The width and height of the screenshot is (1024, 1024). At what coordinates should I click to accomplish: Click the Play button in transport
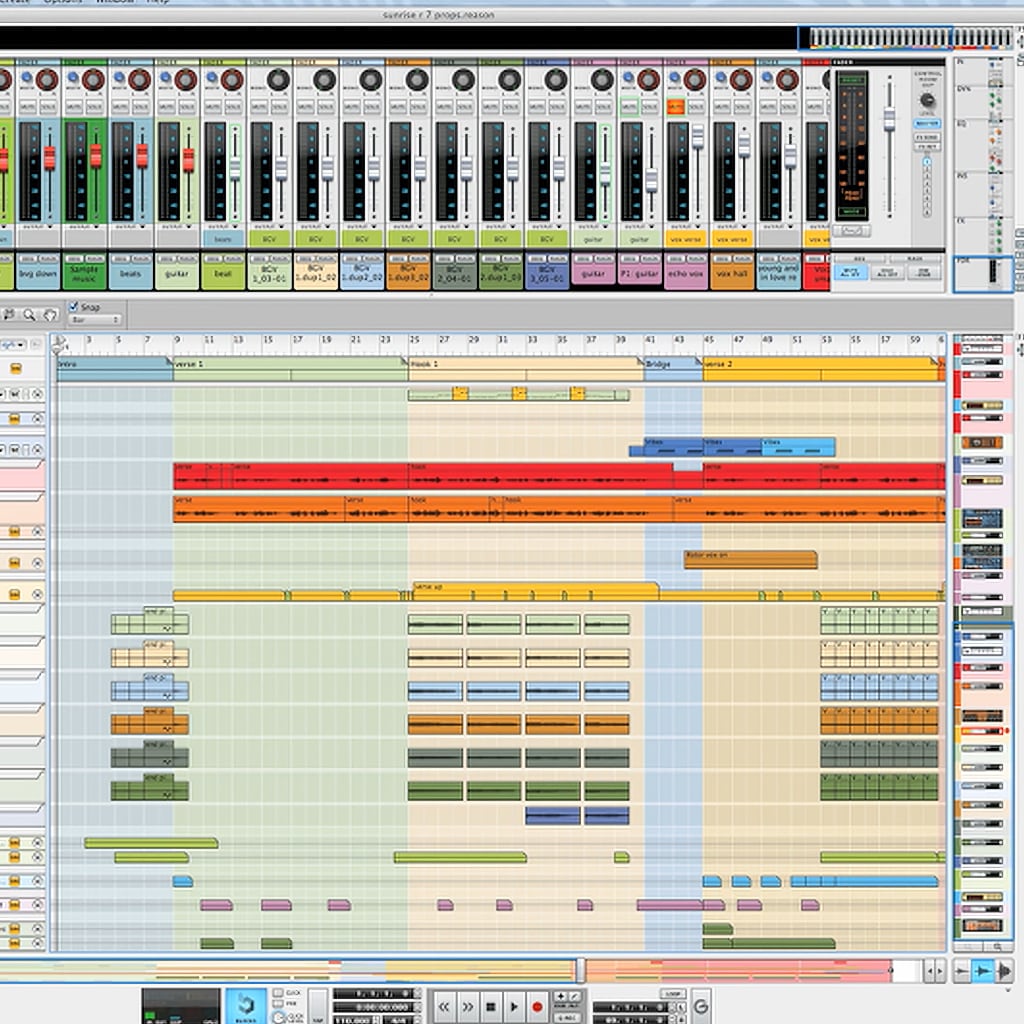tap(514, 1006)
